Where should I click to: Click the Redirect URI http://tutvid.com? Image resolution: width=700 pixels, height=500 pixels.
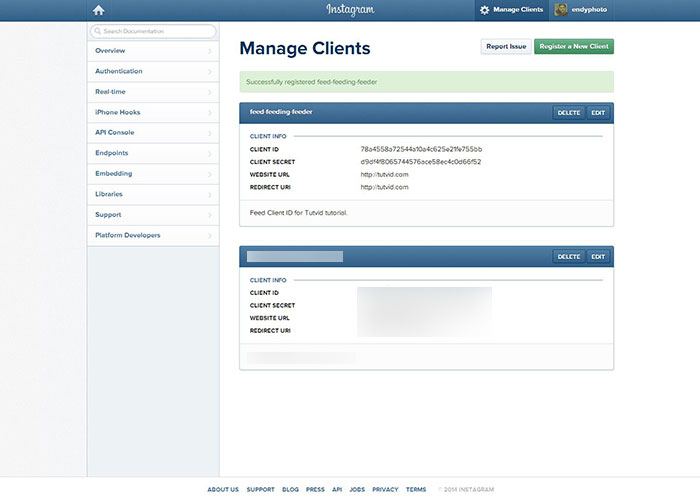[384, 187]
